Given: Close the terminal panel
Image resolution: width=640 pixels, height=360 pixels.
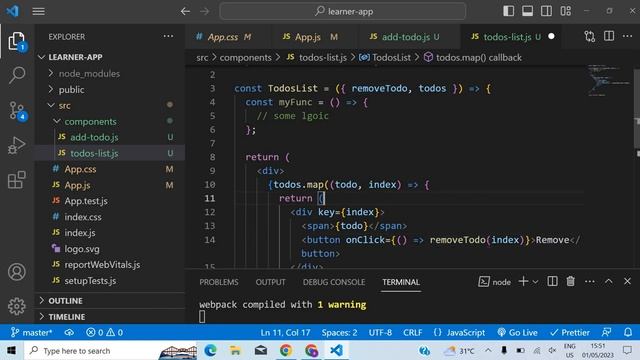Looking at the screenshot, I should 627,281.
